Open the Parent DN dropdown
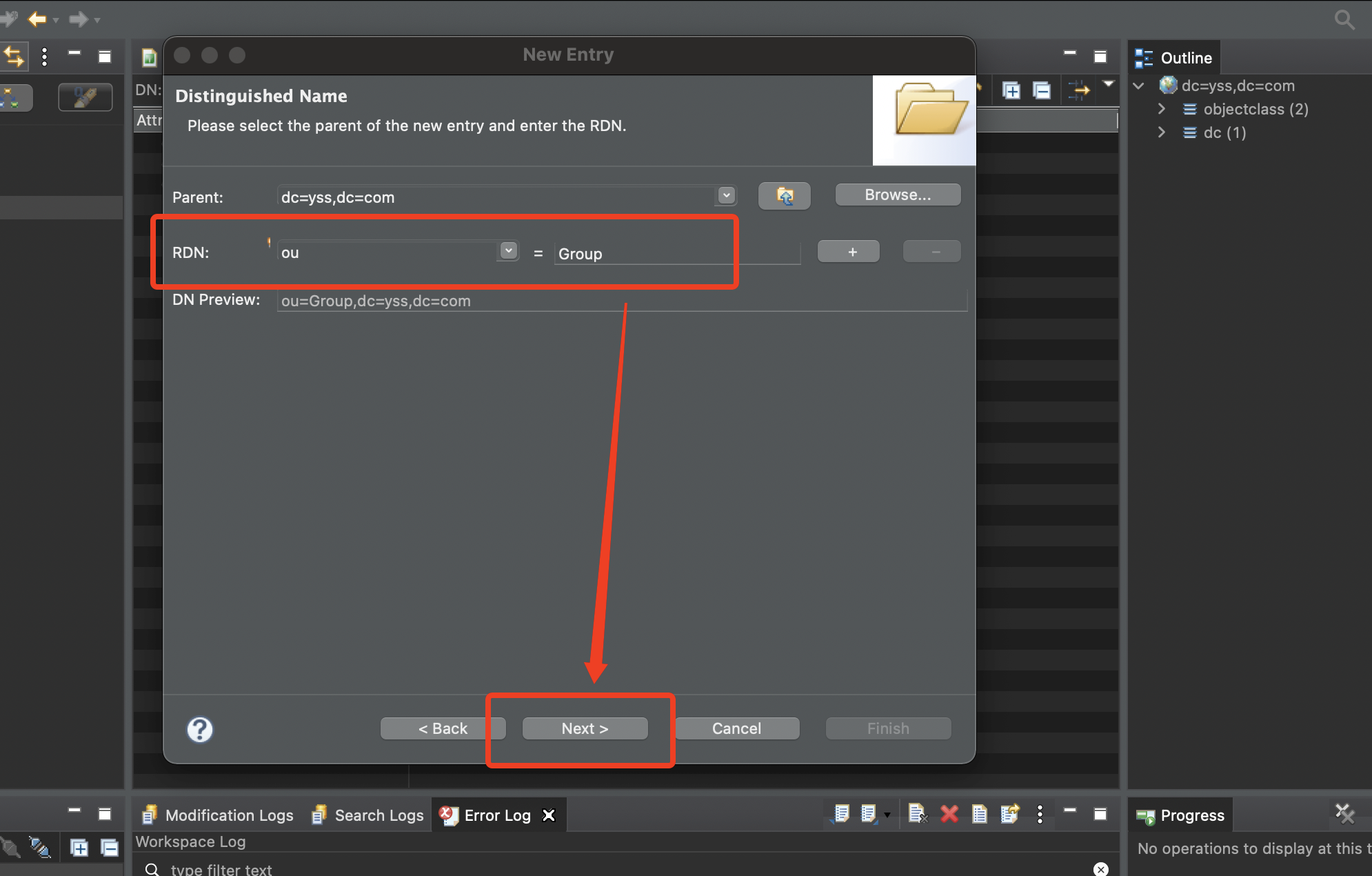1372x876 pixels. pyautogui.click(x=726, y=196)
